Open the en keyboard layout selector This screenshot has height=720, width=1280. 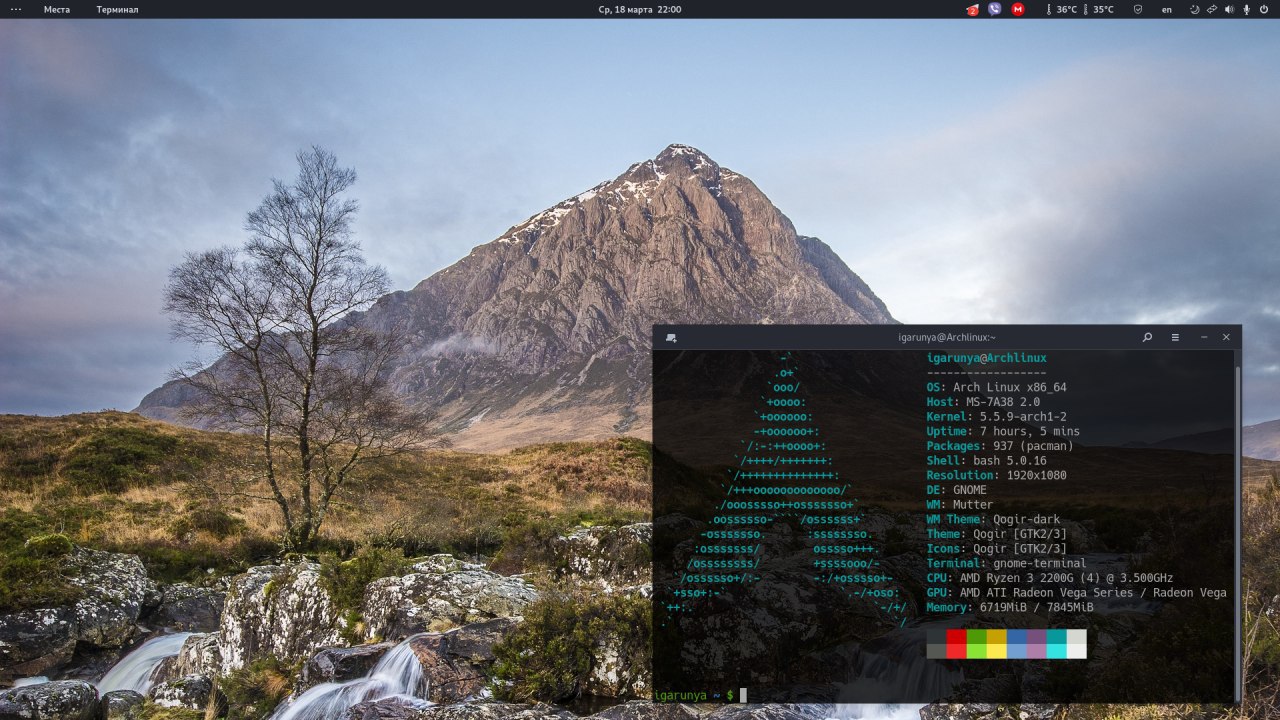point(1166,9)
